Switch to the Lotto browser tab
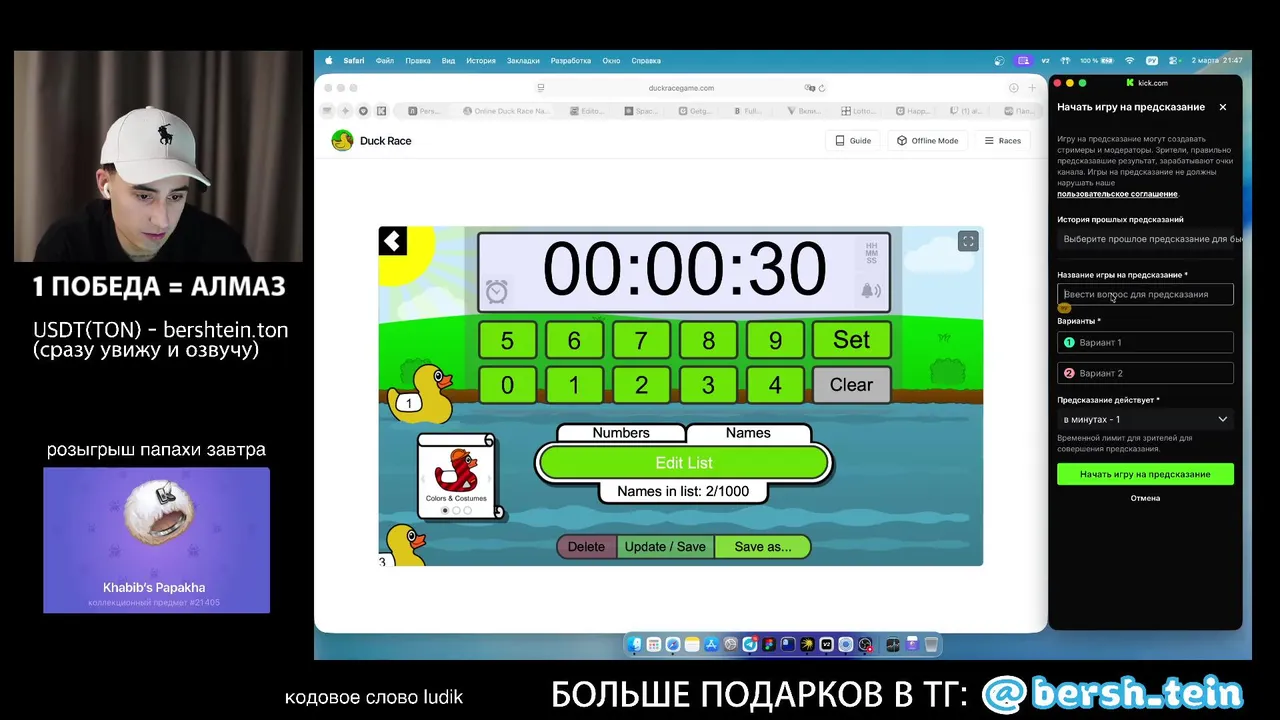This screenshot has height=720, width=1280. 861,111
